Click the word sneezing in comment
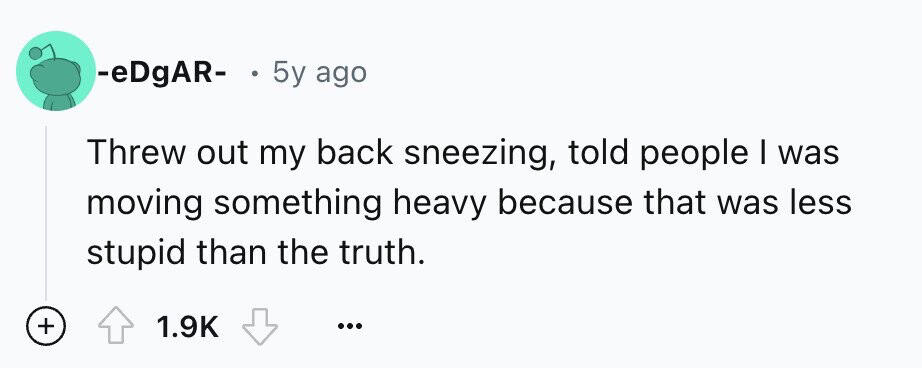 [479, 153]
